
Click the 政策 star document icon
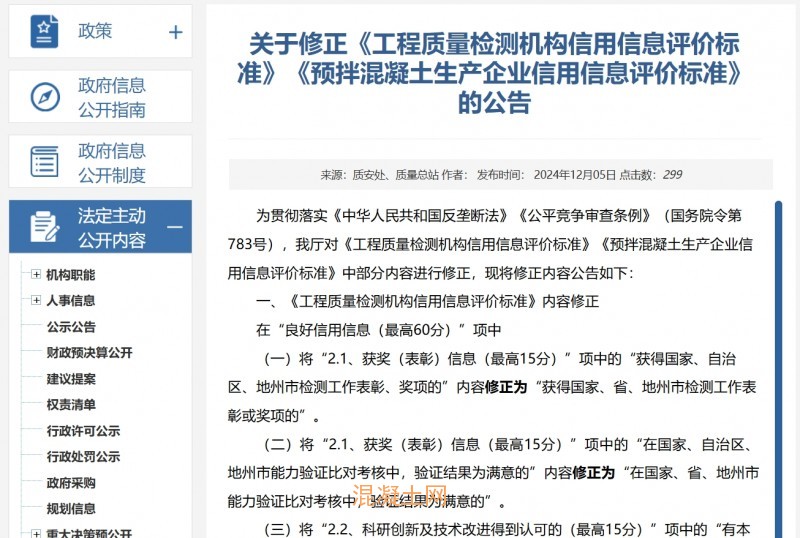[45, 32]
